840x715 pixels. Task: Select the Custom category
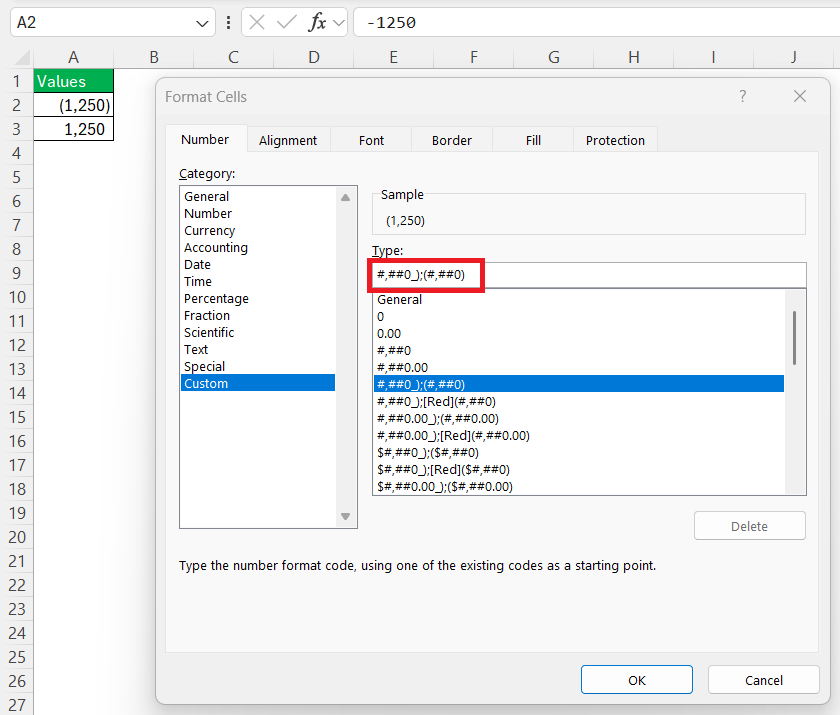[258, 383]
